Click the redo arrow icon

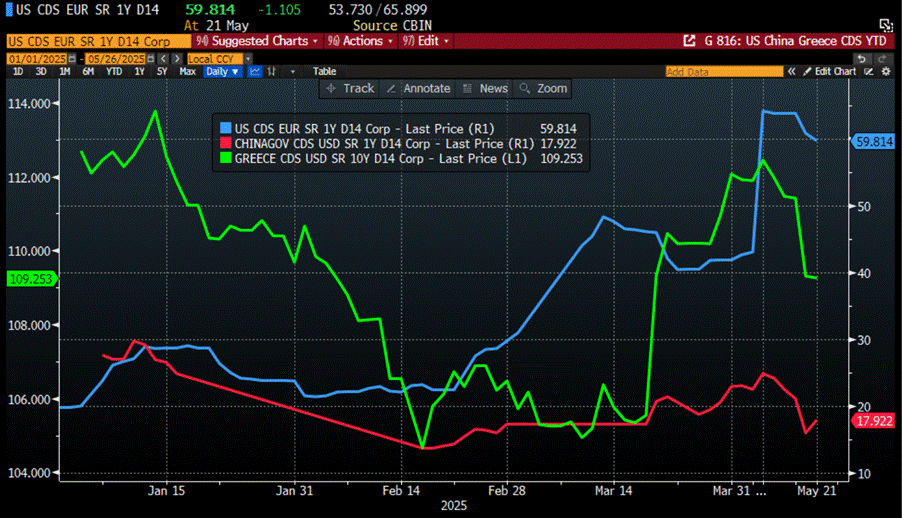point(882,59)
